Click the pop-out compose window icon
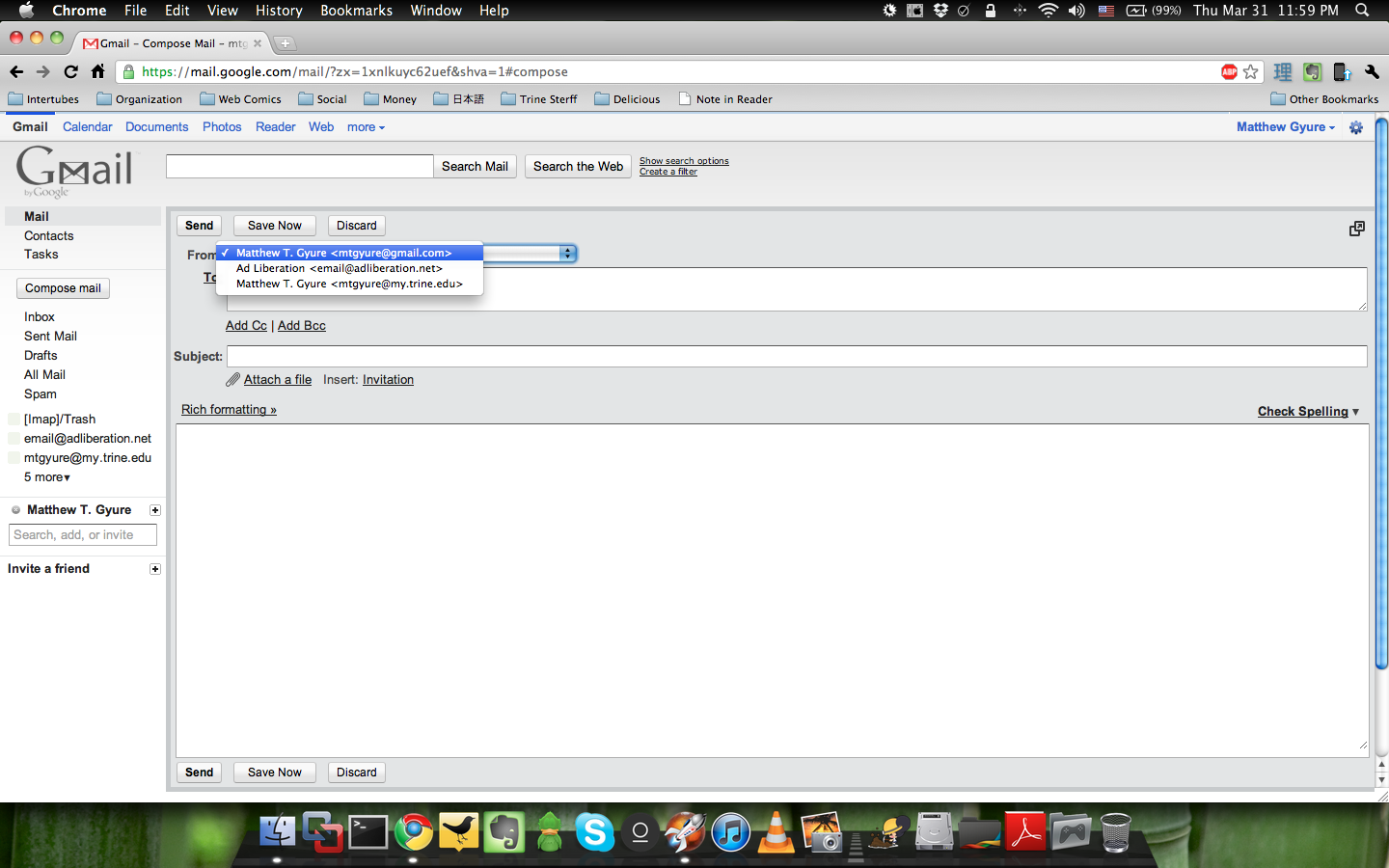Image resolution: width=1389 pixels, height=868 pixels. [x=1356, y=229]
